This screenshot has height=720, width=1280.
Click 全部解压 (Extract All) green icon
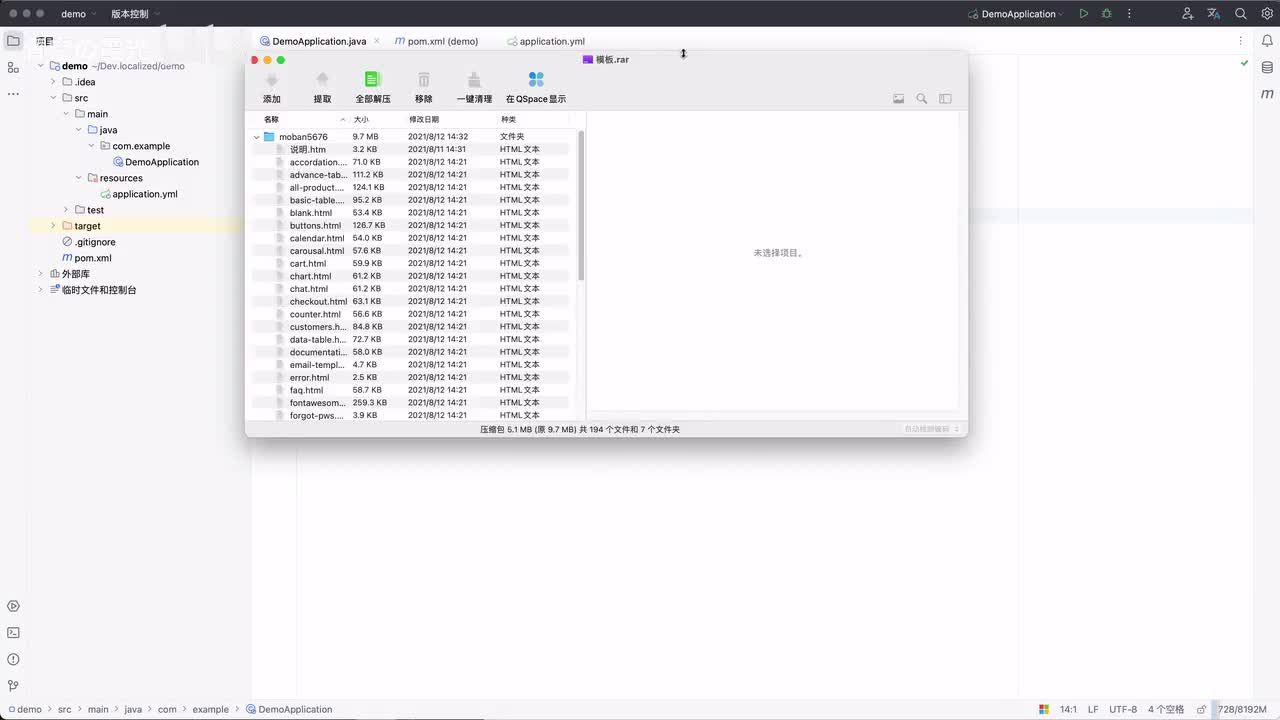[372, 80]
